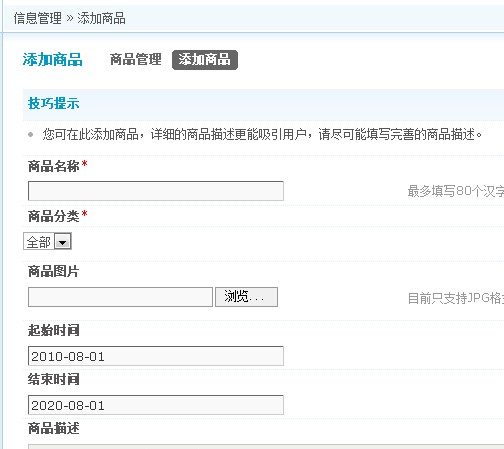Click the 起始时间 label

pos(54,330)
